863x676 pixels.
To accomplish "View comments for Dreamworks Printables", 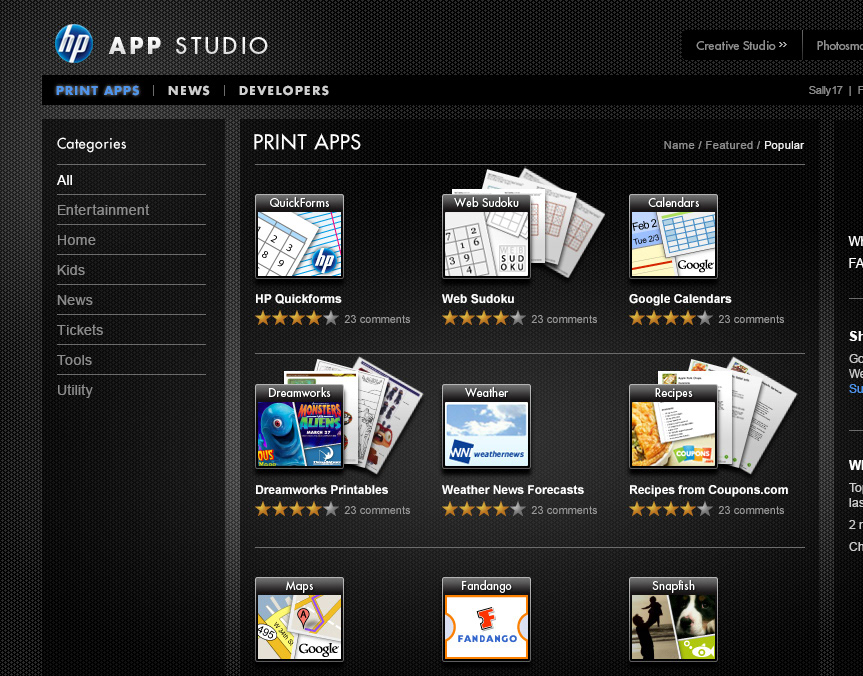I will click(x=377, y=510).
